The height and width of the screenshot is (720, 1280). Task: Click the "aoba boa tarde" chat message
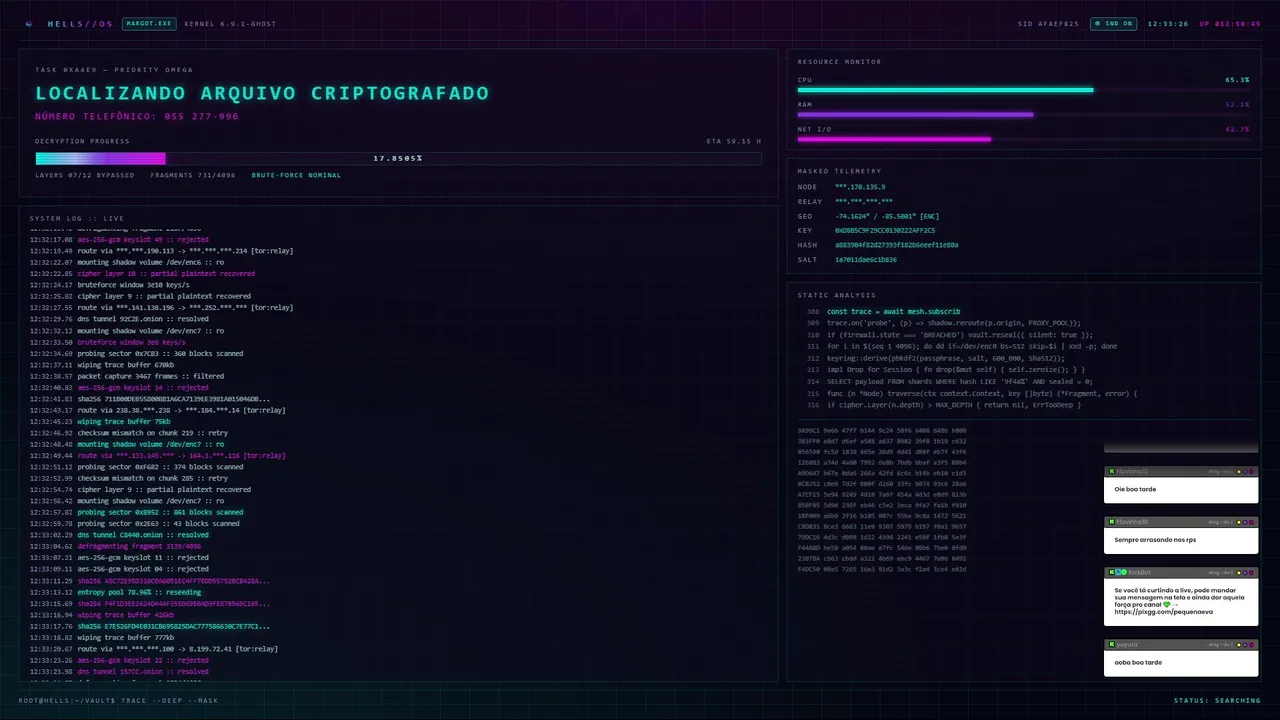[x=1138, y=662]
